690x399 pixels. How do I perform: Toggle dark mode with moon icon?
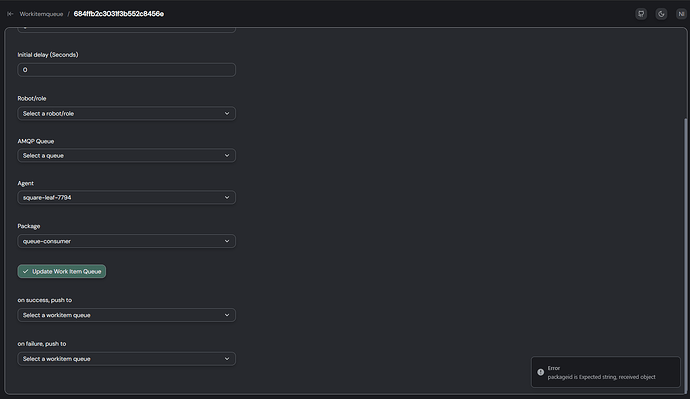[x=661, y=14]
